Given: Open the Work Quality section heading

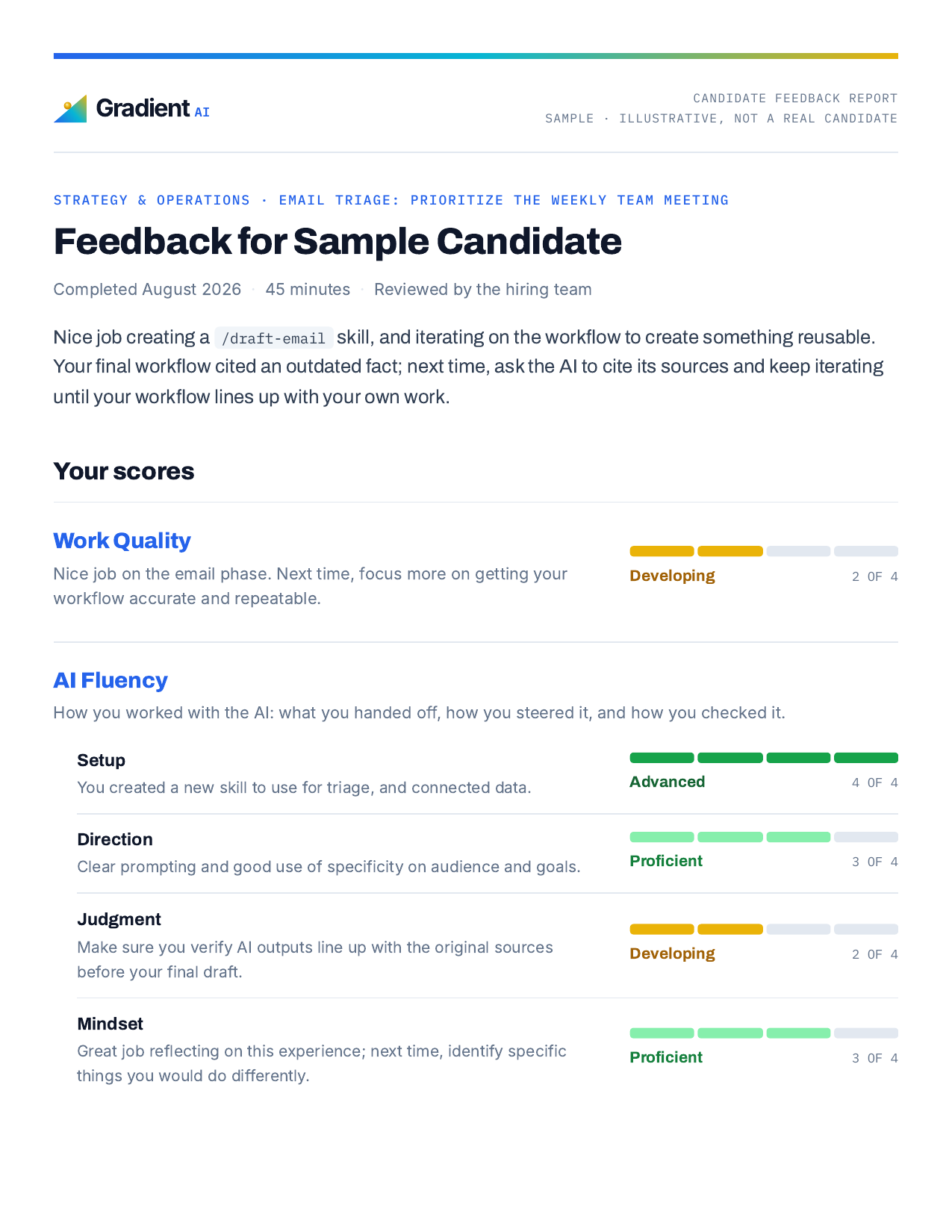Looking at the screenshot, I should click(x=122, y=541).
